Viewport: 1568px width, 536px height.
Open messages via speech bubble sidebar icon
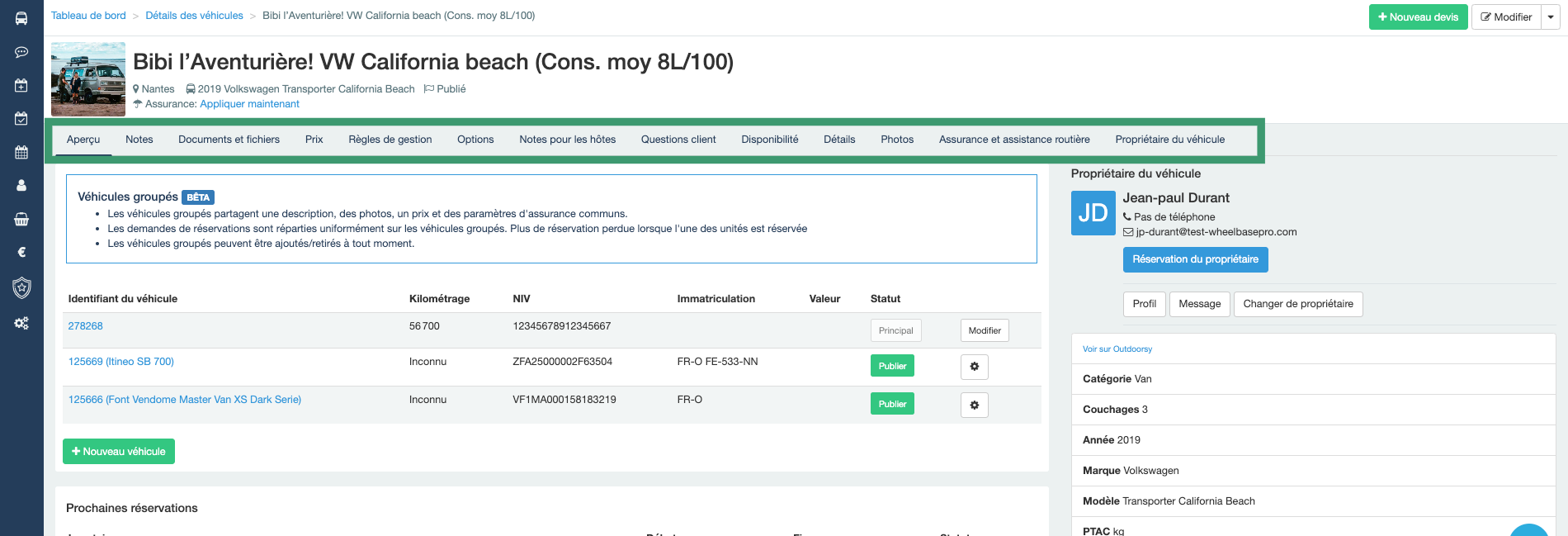coord(21,52)
